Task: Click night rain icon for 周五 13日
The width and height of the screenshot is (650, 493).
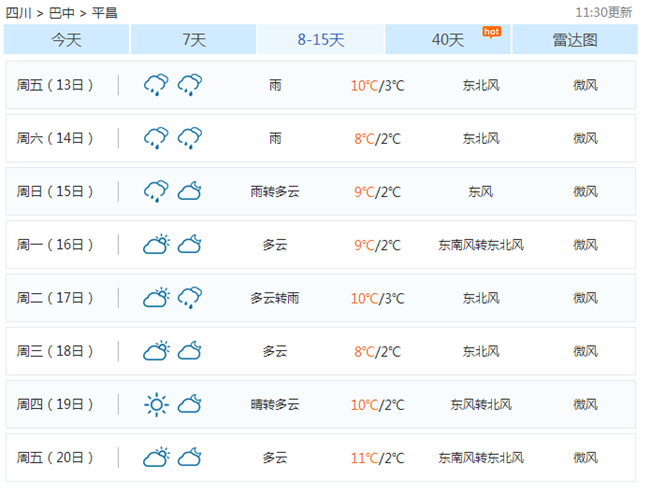Action: [x=190, y=85]
